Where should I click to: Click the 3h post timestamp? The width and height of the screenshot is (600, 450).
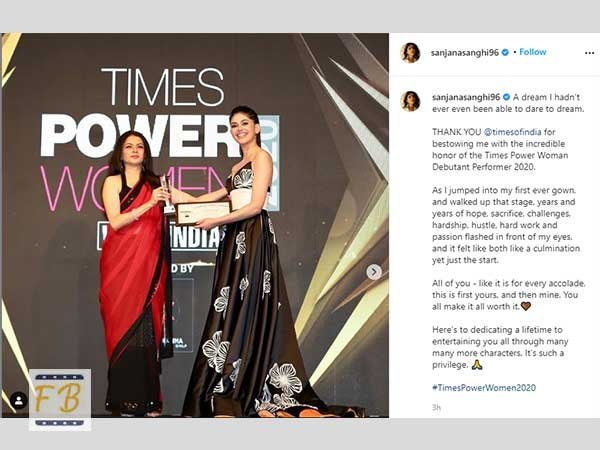pos(436,408)
